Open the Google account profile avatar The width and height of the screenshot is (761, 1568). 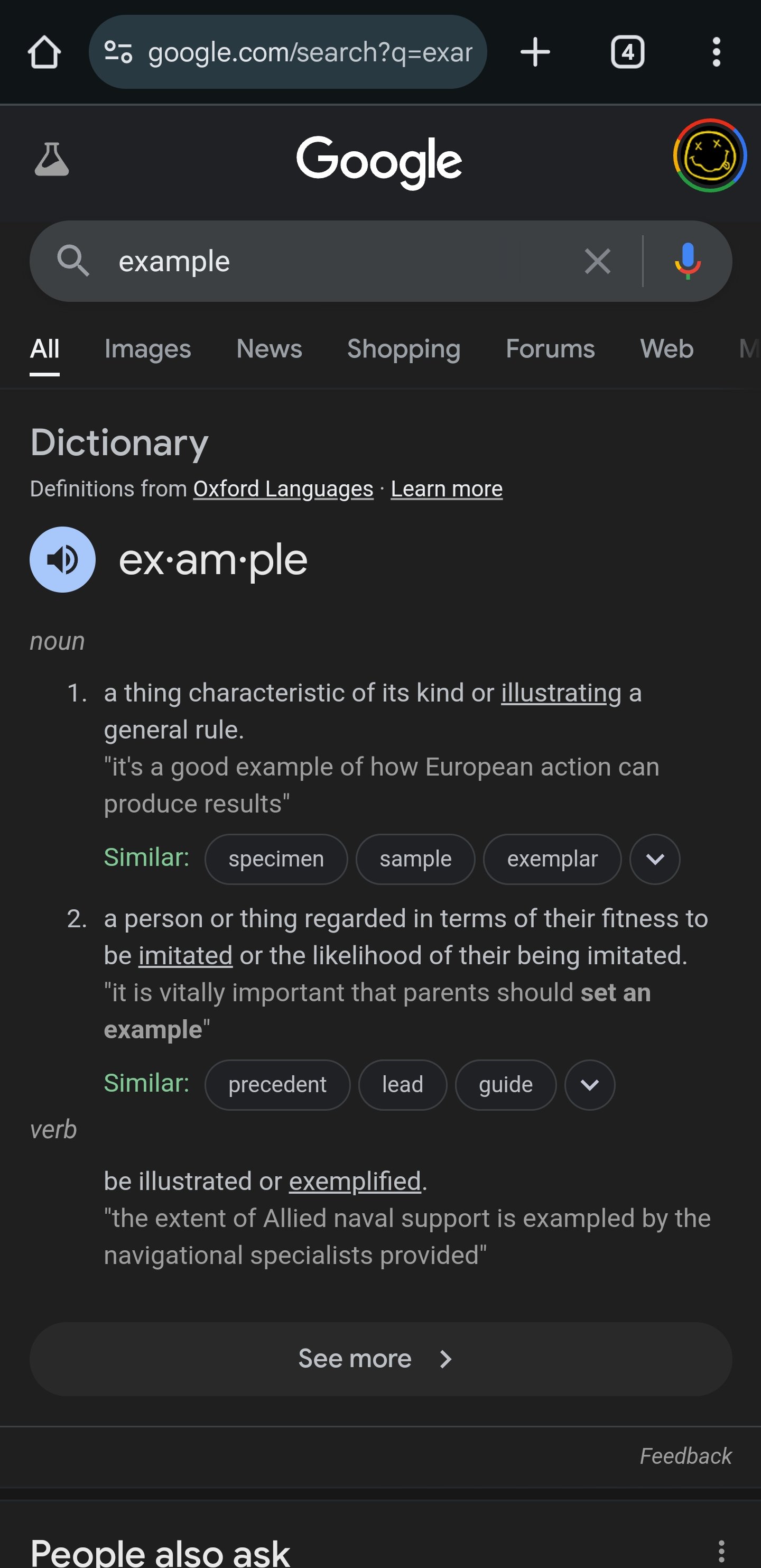[x=709, y=156]
